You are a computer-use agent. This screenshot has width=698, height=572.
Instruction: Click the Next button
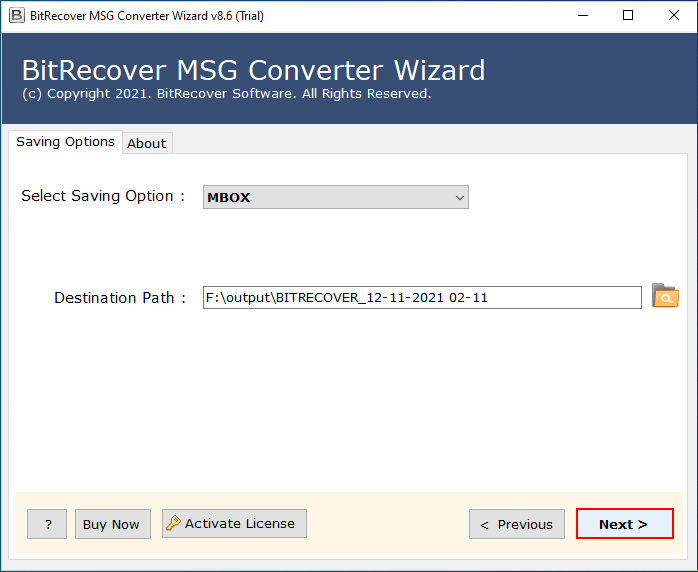[x=625, y=524]
